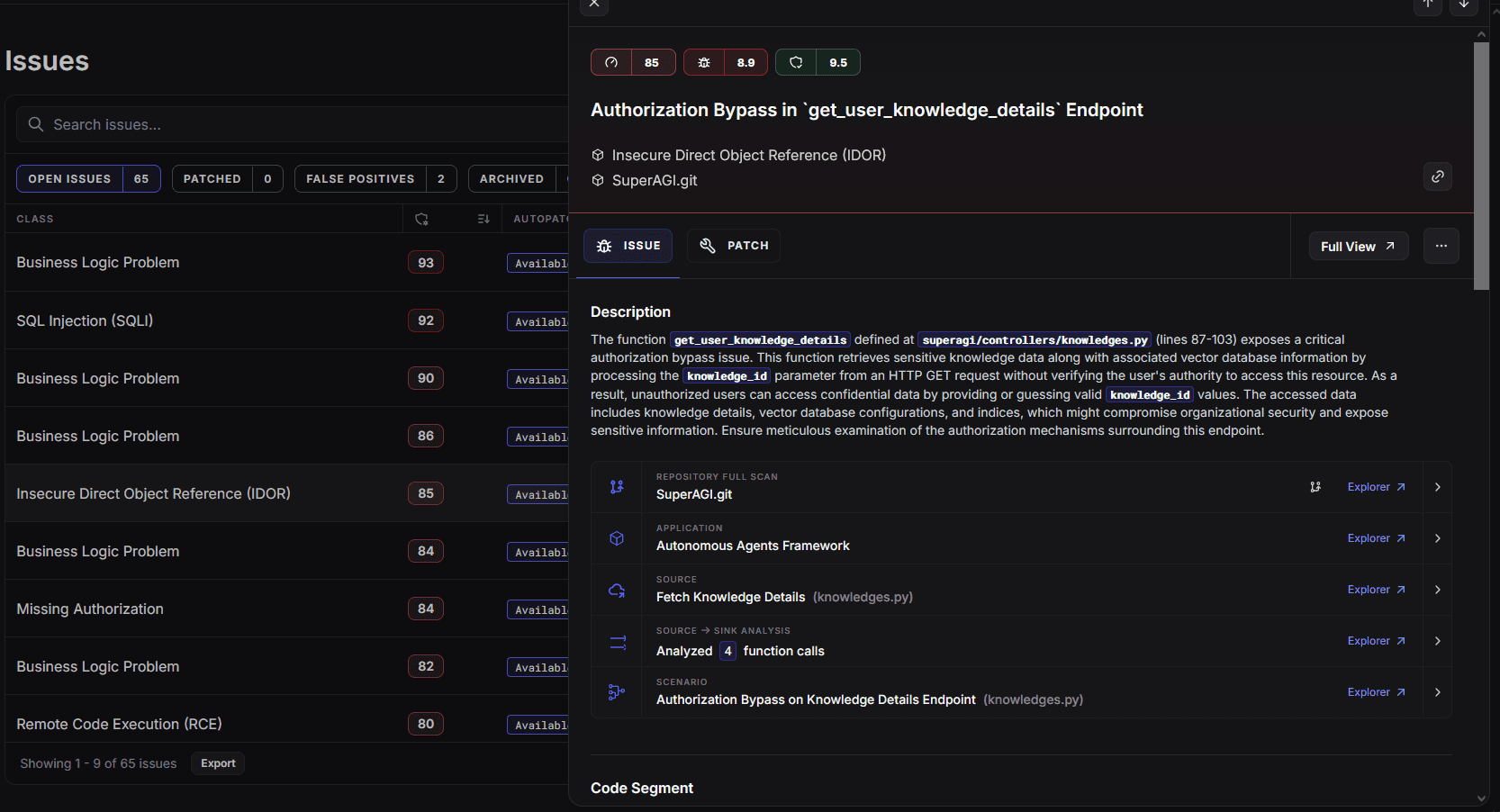Open Explorer link for Source row
The image size is (1500, 812).
(1376, 590)
